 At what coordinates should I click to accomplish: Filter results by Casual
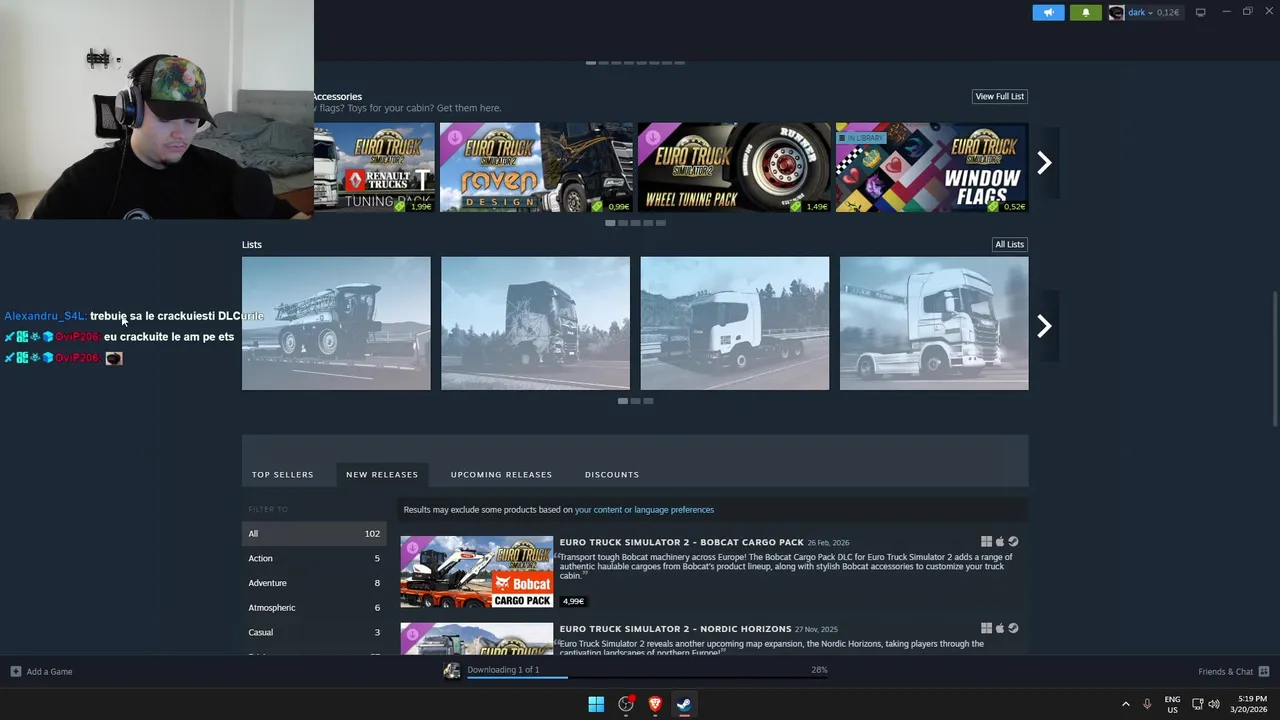click(314, 632)
